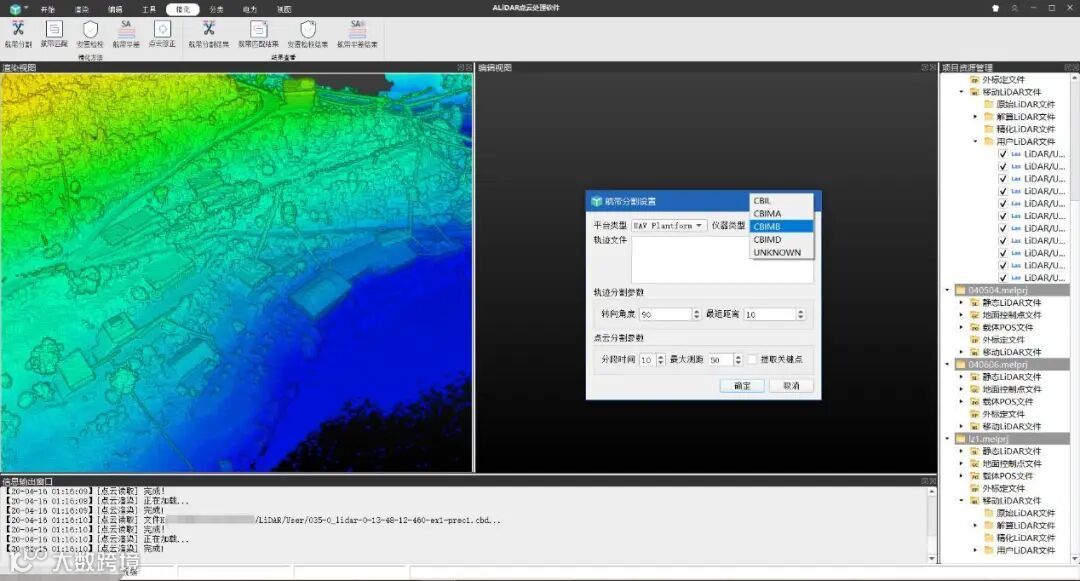This screenshot has height=581, width=1080.
Task: Close the 项目资源管理 panel with its corner icon
Action: (x=1076, y=67)
